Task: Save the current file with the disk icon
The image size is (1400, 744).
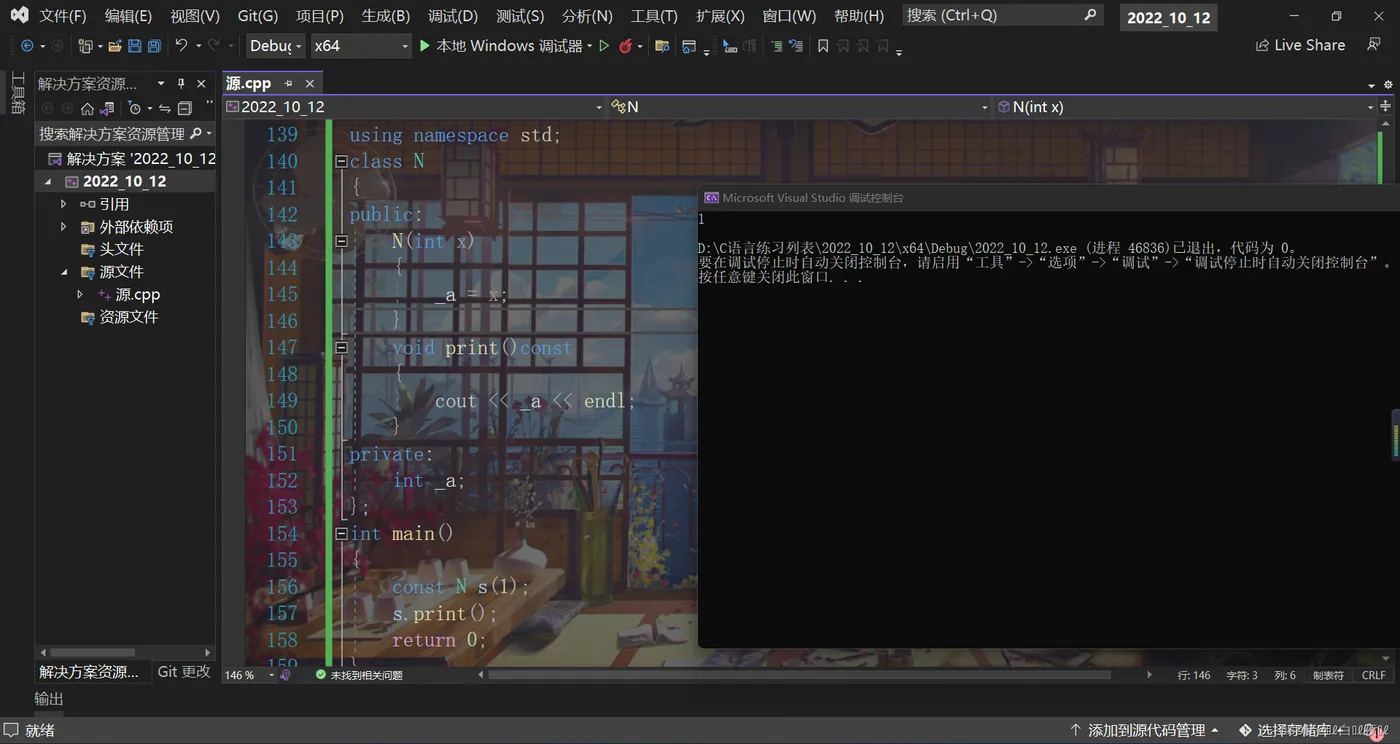Action: pyautogui.click(x=136, y=46)
